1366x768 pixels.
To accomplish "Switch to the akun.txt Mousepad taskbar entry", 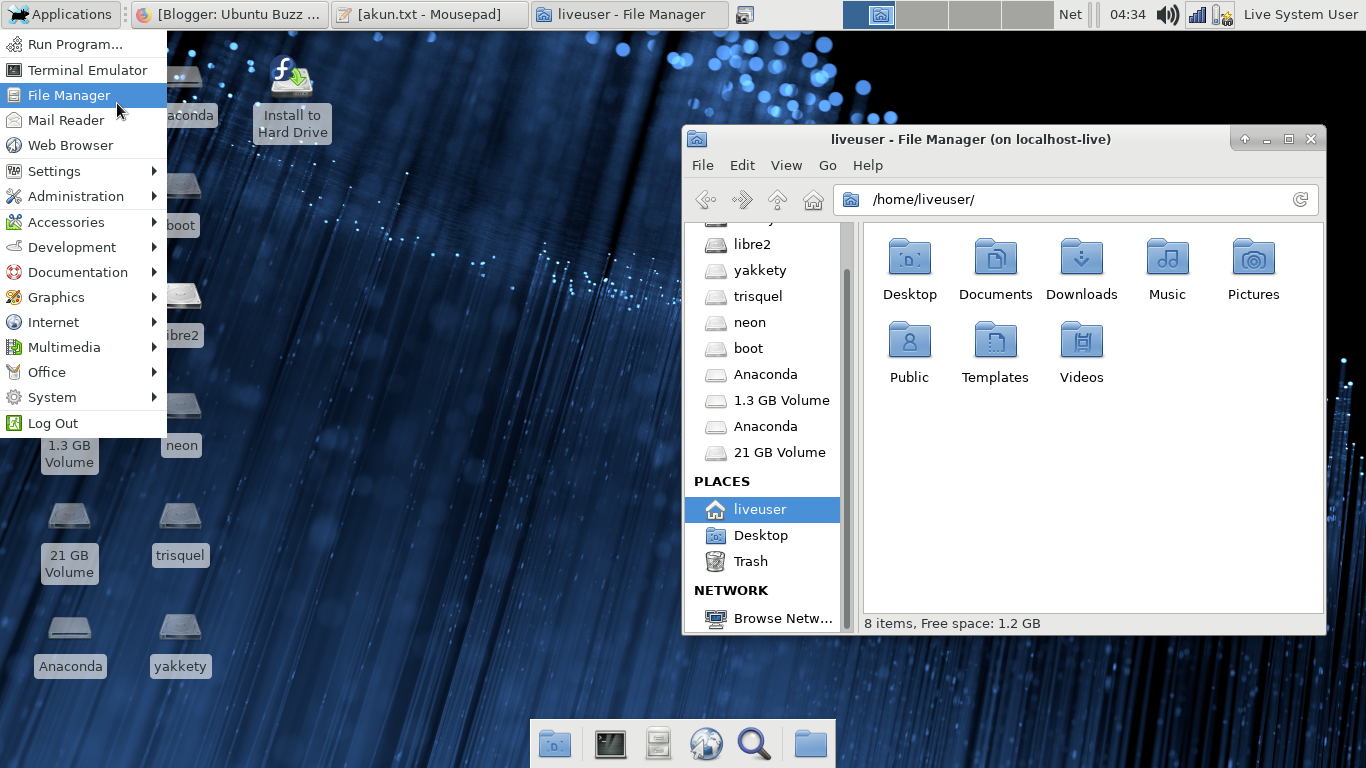I will (x=428, y=14).
